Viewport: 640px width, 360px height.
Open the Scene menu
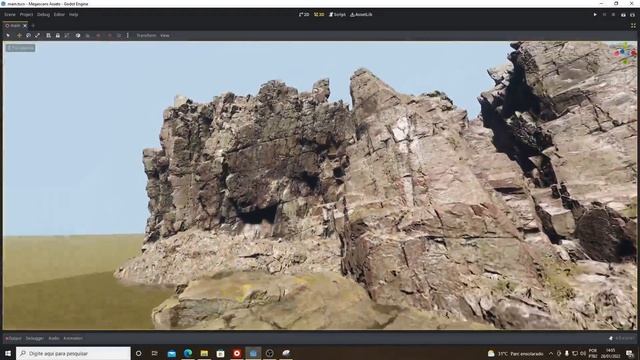click(x=10, y=14)
